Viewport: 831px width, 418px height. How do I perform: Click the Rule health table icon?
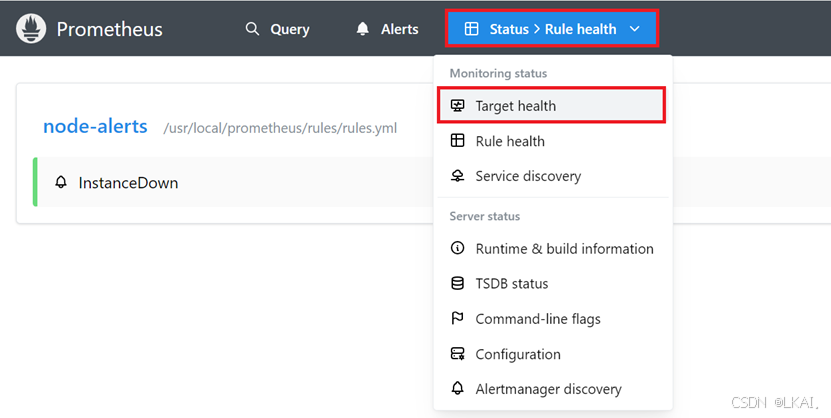pyautogui.click(x=457, y=140)
